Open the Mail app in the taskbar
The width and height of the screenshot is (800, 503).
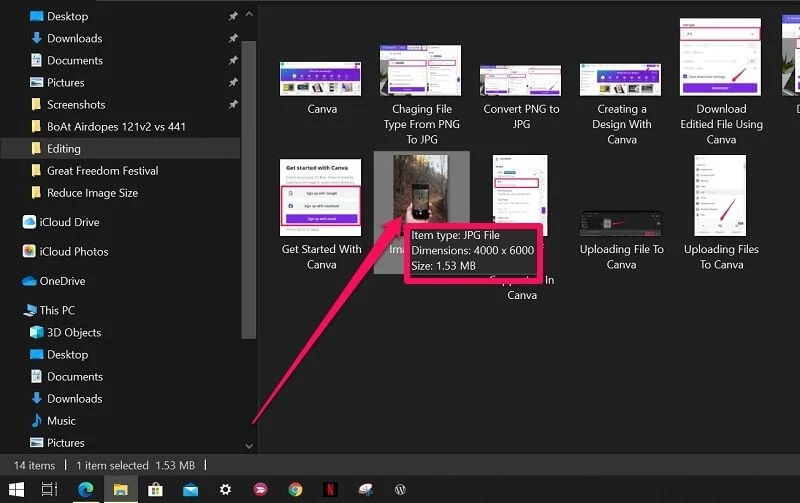[190, 490]
